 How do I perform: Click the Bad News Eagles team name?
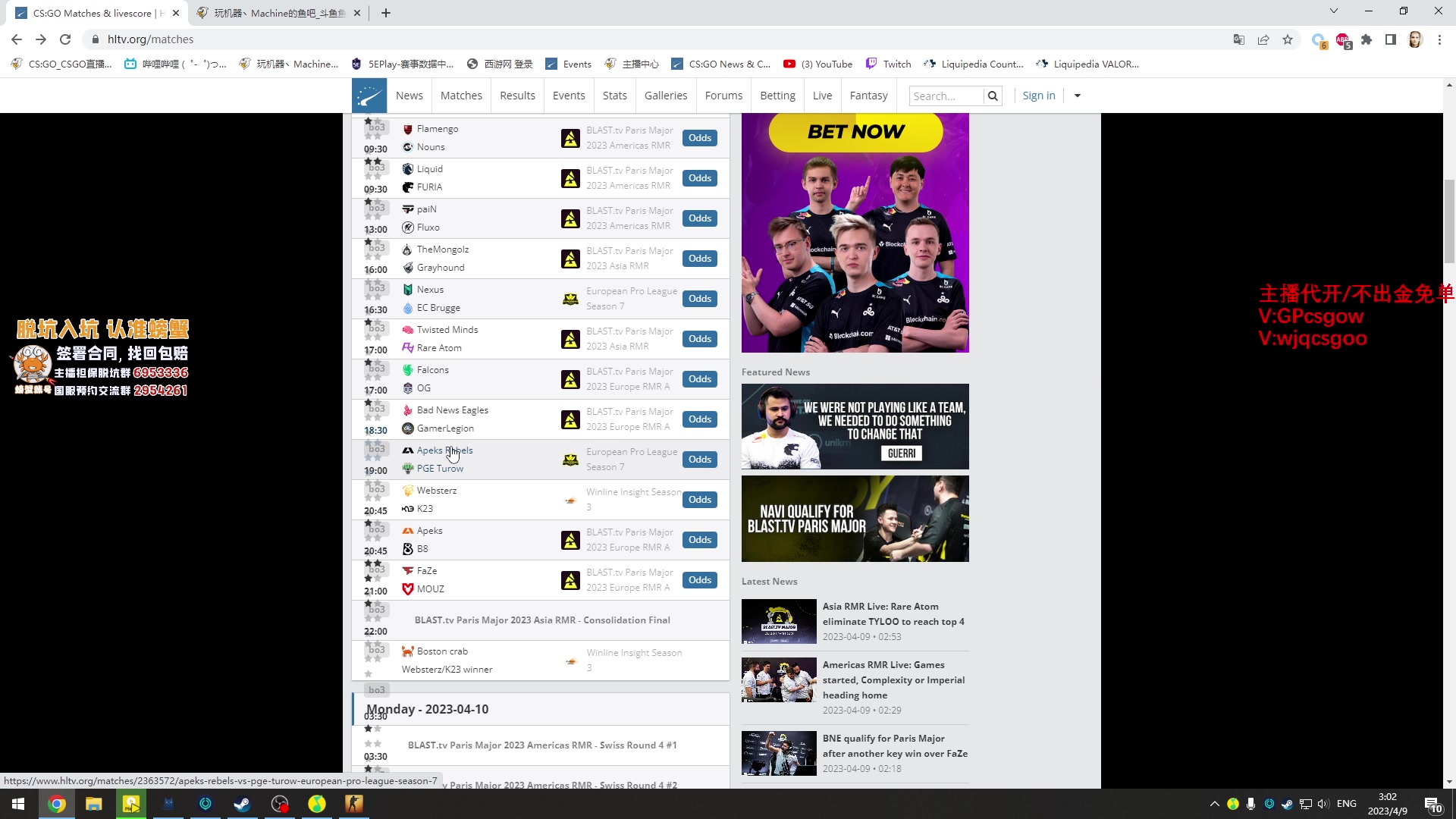click(453, 410)
